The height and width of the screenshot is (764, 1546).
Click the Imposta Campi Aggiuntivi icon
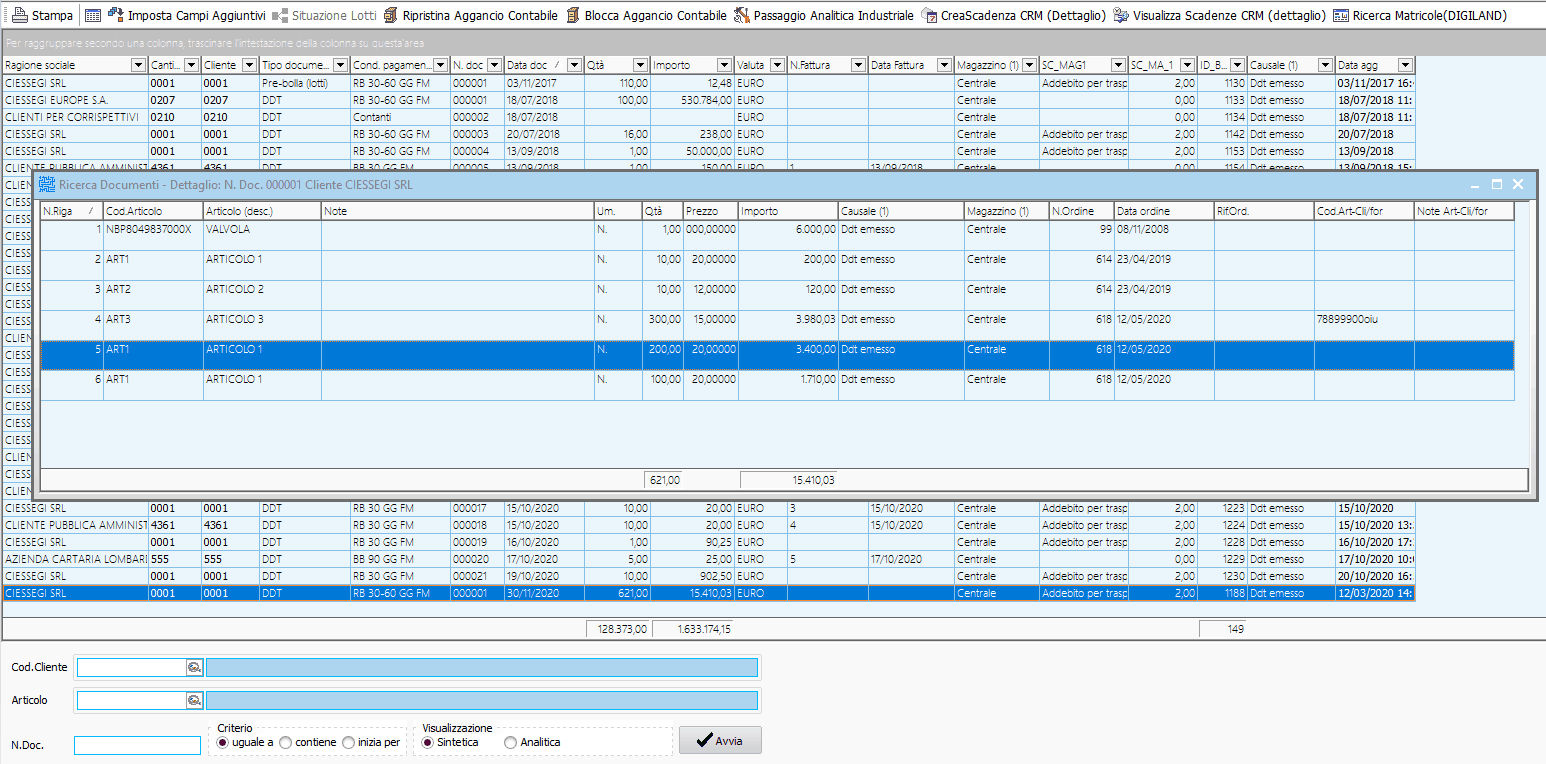coord(115,15)
